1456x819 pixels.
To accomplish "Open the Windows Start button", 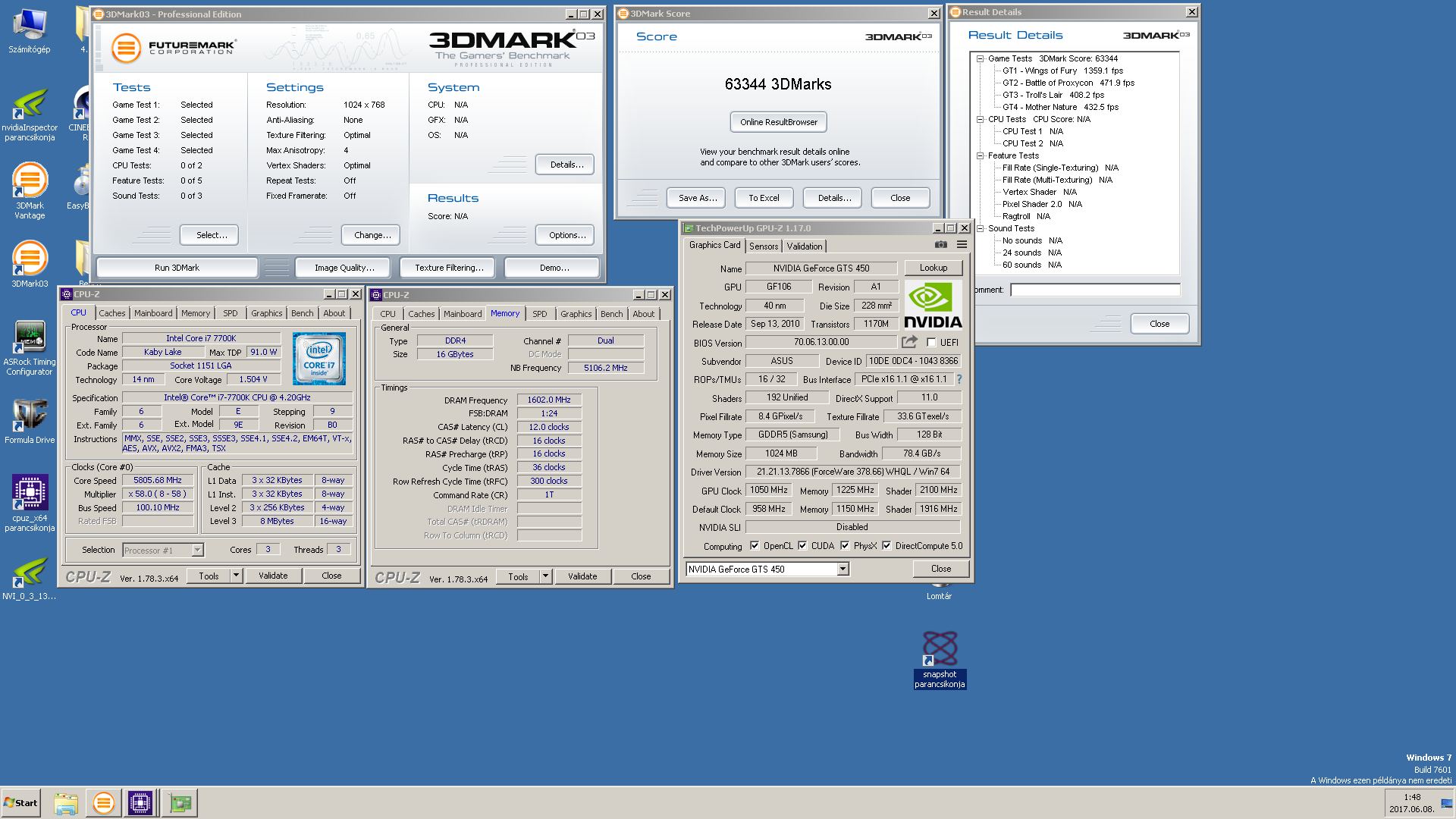I will 20,803.
